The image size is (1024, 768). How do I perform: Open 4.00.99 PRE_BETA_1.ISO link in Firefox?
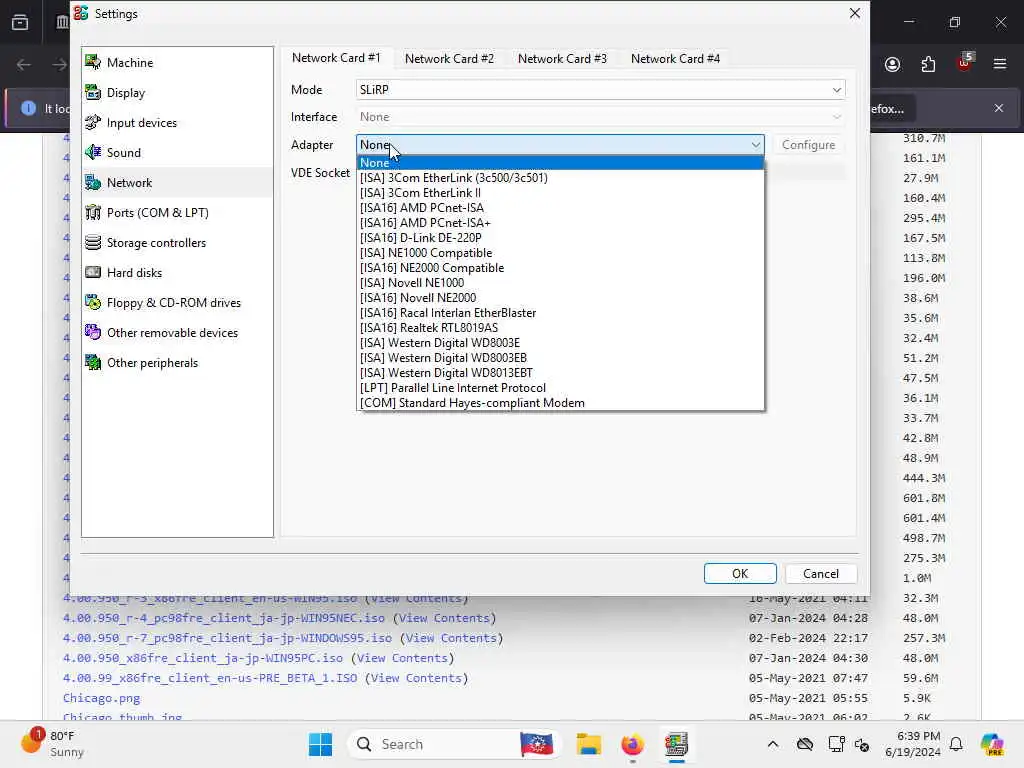(210, 678)
